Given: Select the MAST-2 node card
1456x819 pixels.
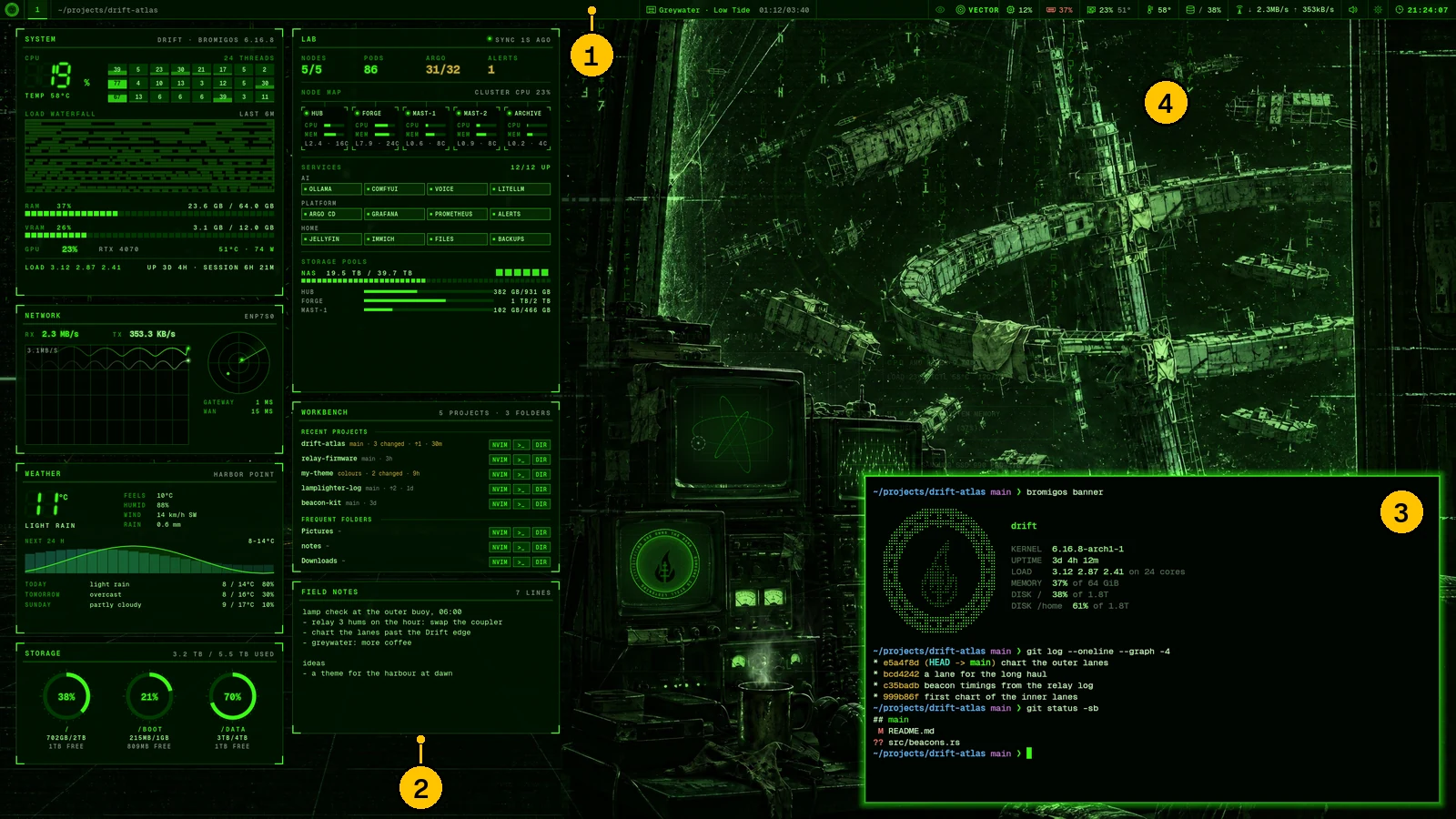Looking at the screenshot, I should 478,127.
